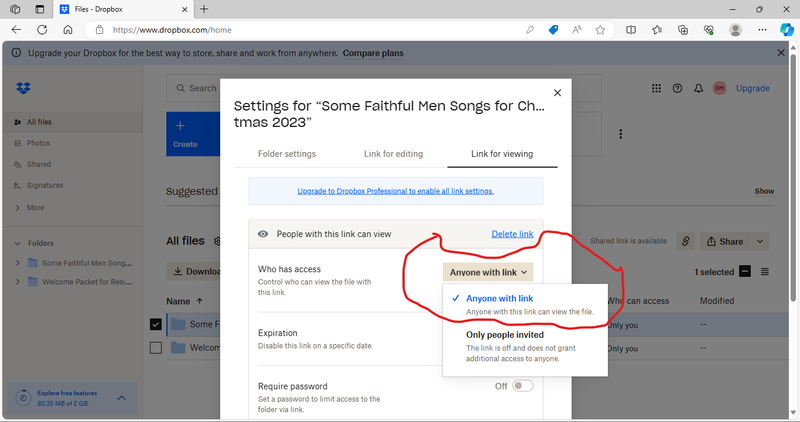Click the browser address bar

click(300, 30)
